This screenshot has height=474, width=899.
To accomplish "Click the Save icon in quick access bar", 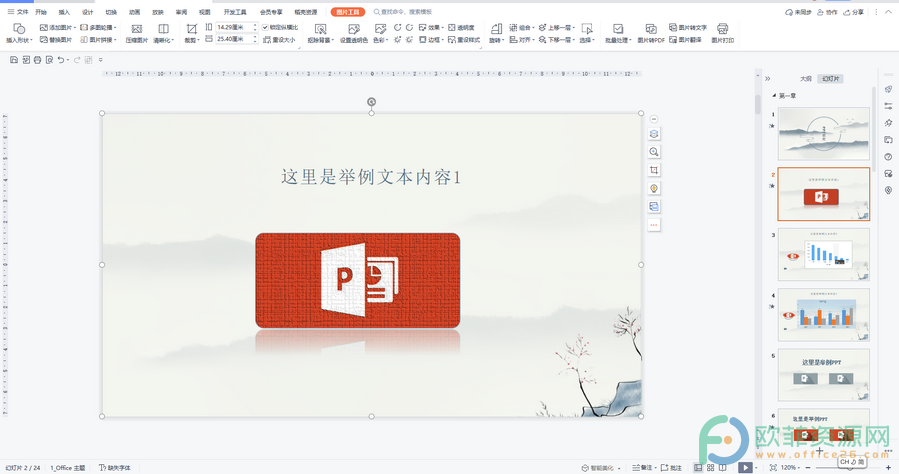I will (14, 60).
